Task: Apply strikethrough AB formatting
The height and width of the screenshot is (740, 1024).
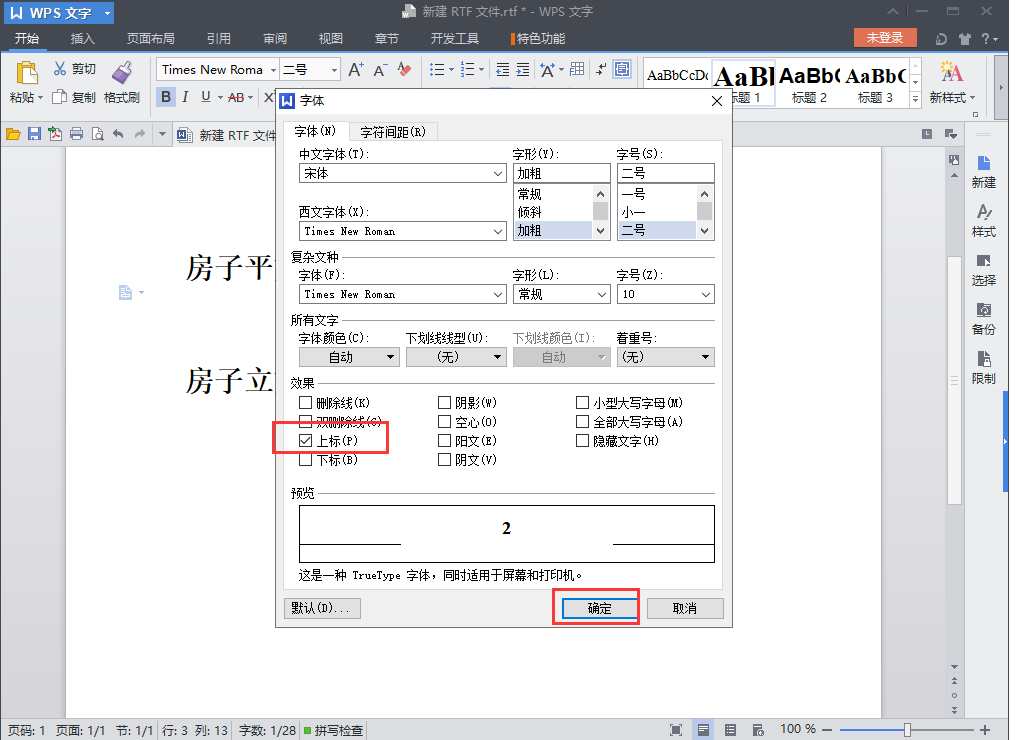Action: tap(236, 97)
